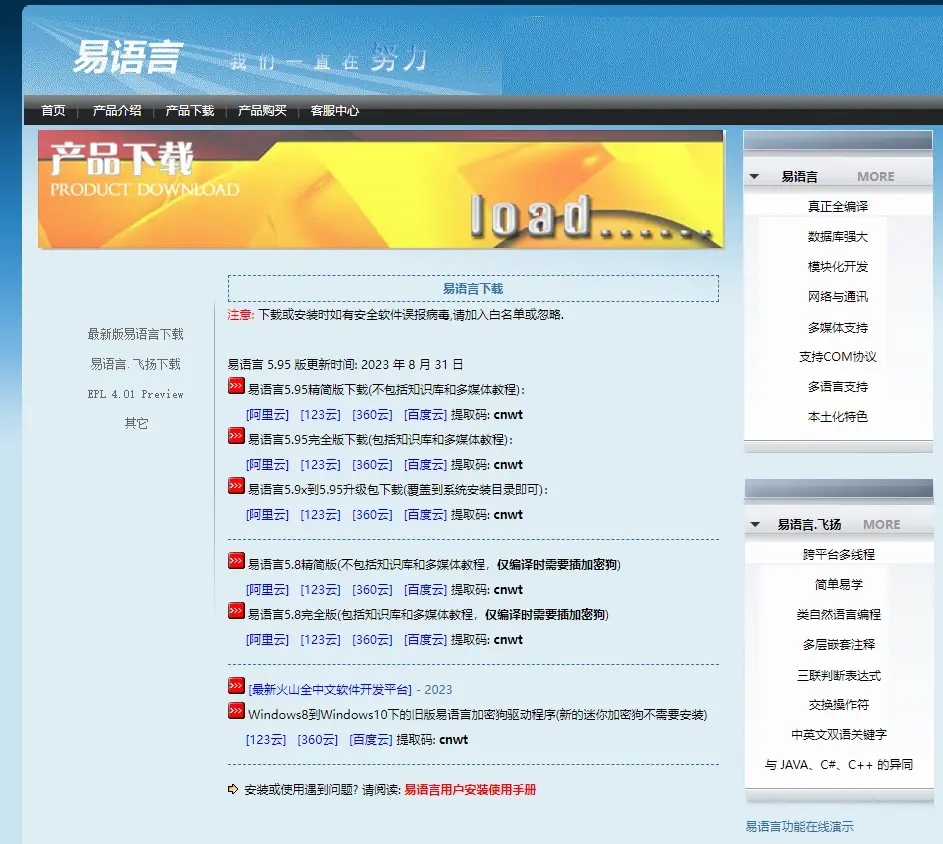Click 123云 link for 加密狗驱动程序
This screenshot has width=943, height=844.
[x=266, y=739]
